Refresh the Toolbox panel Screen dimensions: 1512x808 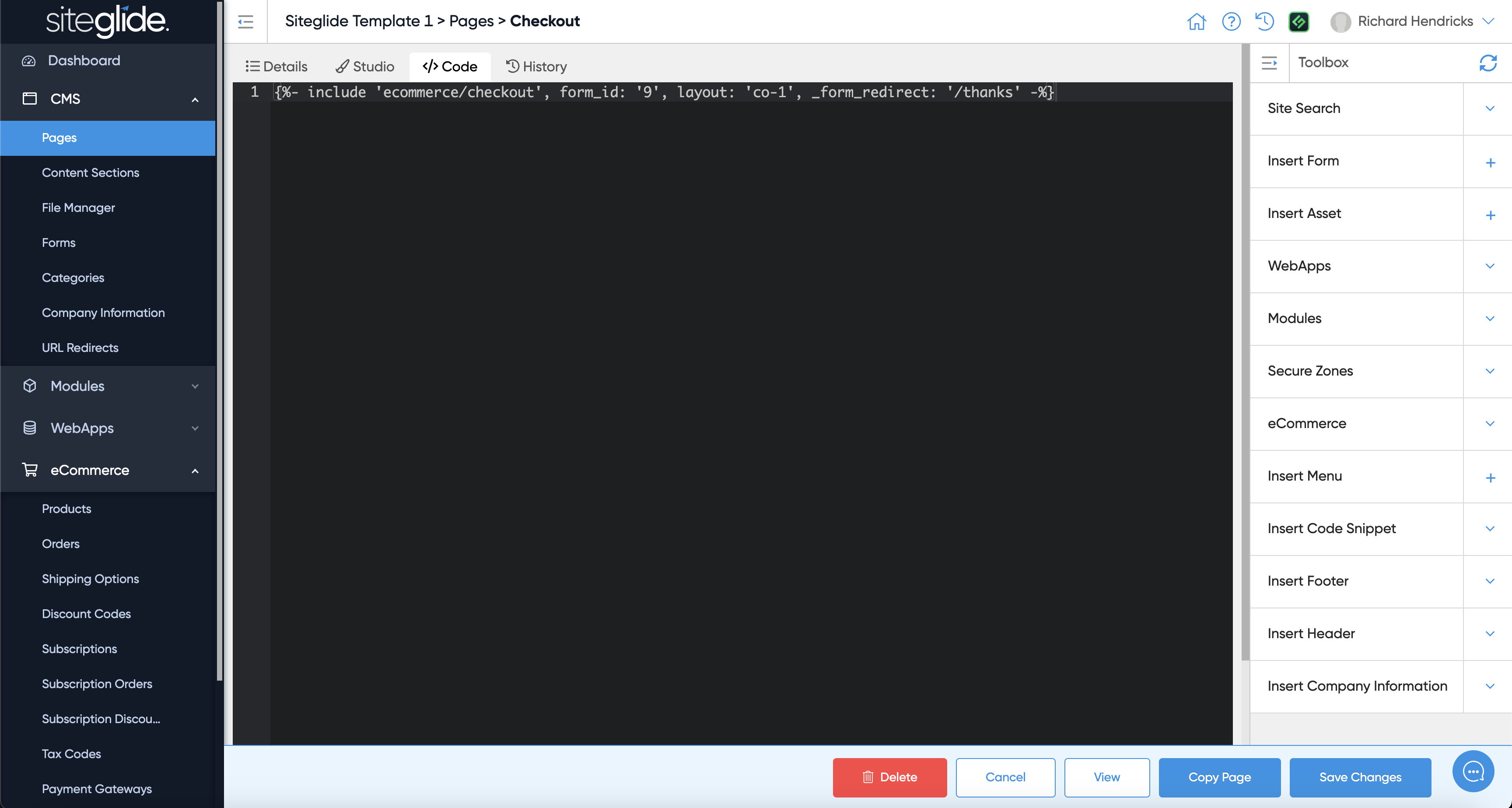[1487, 63]
